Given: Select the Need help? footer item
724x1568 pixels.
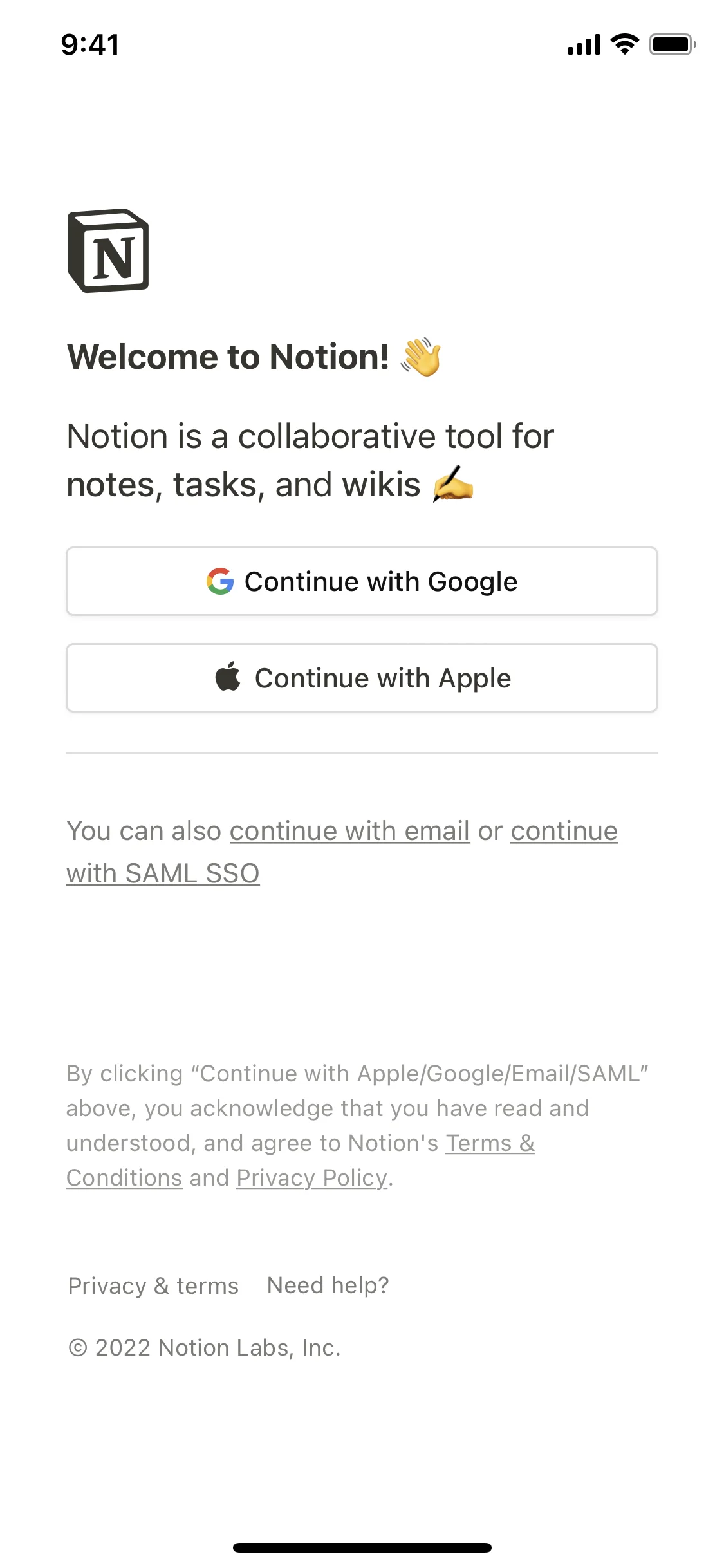Looking at the screenshot, I should pos(328,1285).
